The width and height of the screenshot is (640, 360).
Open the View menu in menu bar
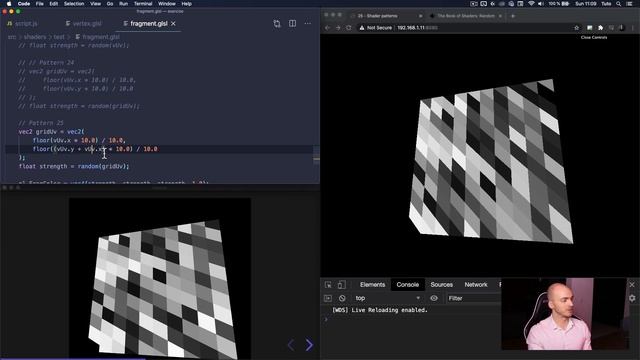(x=96, y=4)
